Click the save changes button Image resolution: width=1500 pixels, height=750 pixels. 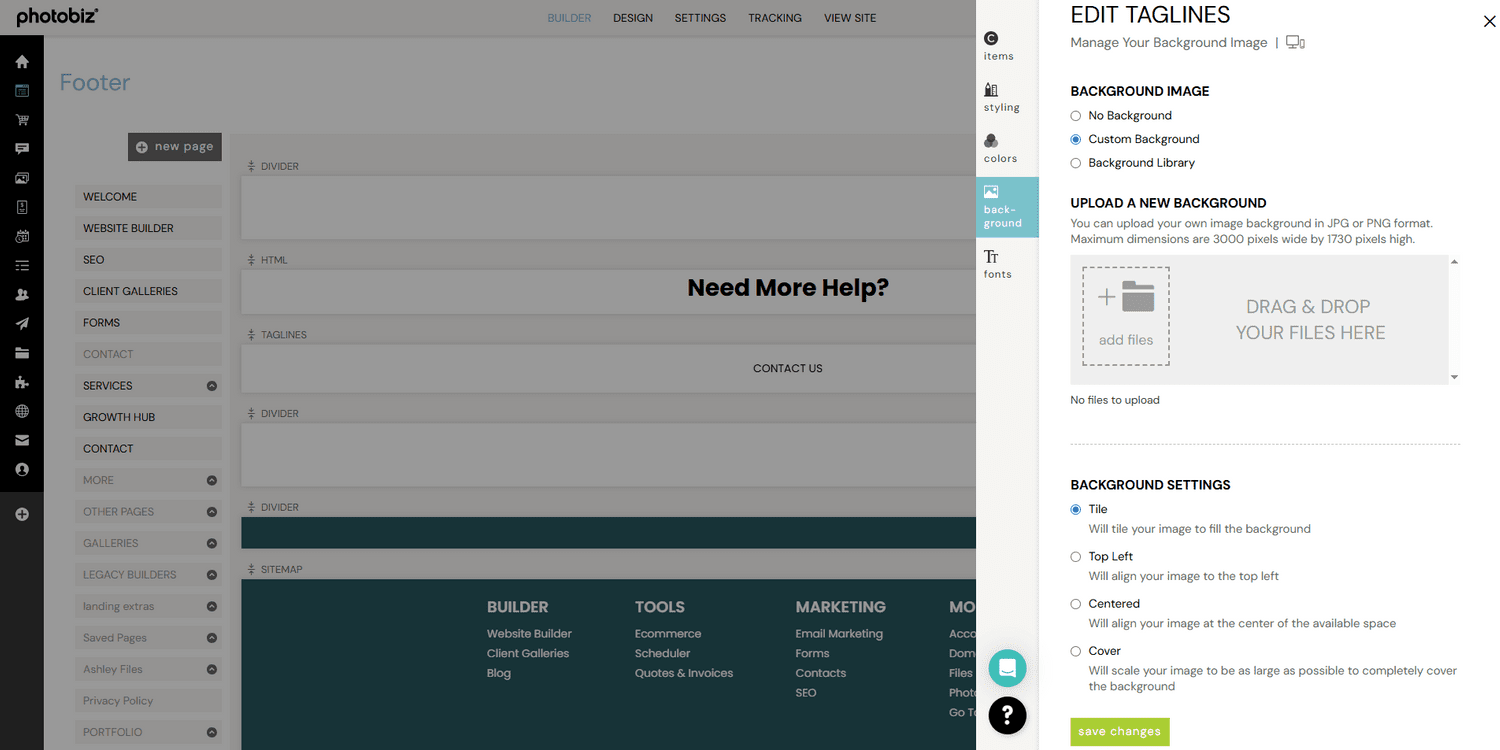1120,731
